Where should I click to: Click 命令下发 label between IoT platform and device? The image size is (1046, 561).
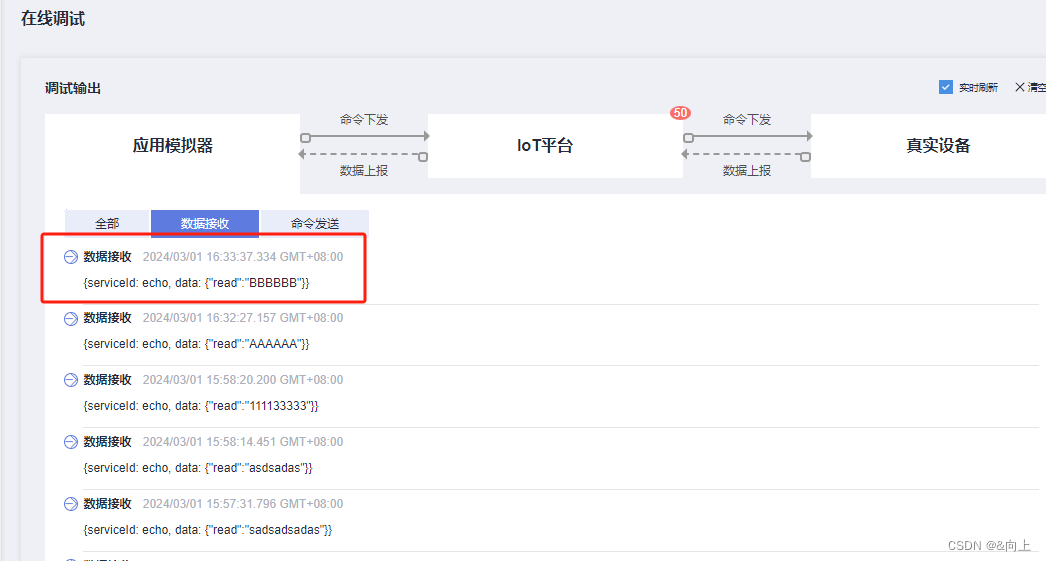coord(747,119)
